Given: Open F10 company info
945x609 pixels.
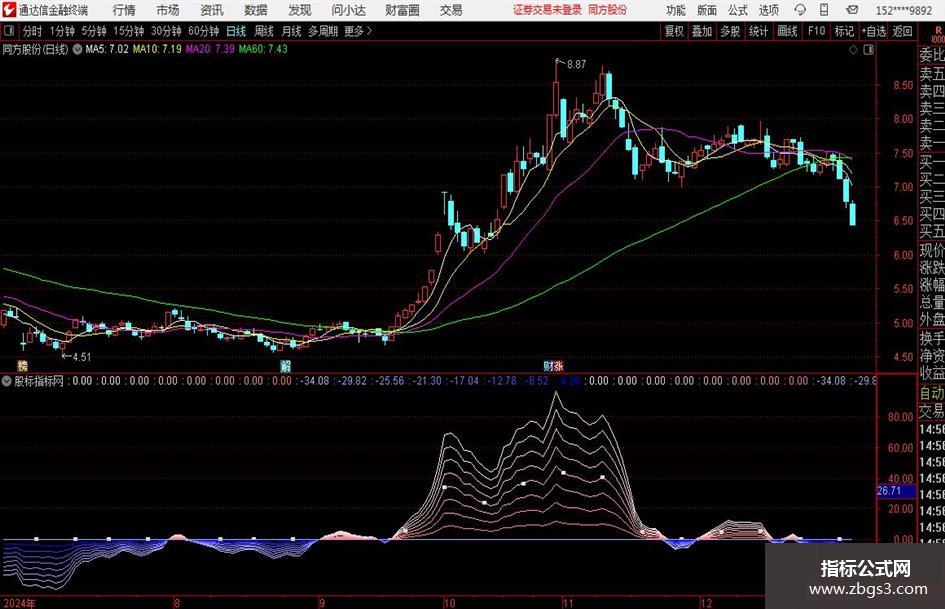Looking at the screenshot, I should (x=817, y=31).
